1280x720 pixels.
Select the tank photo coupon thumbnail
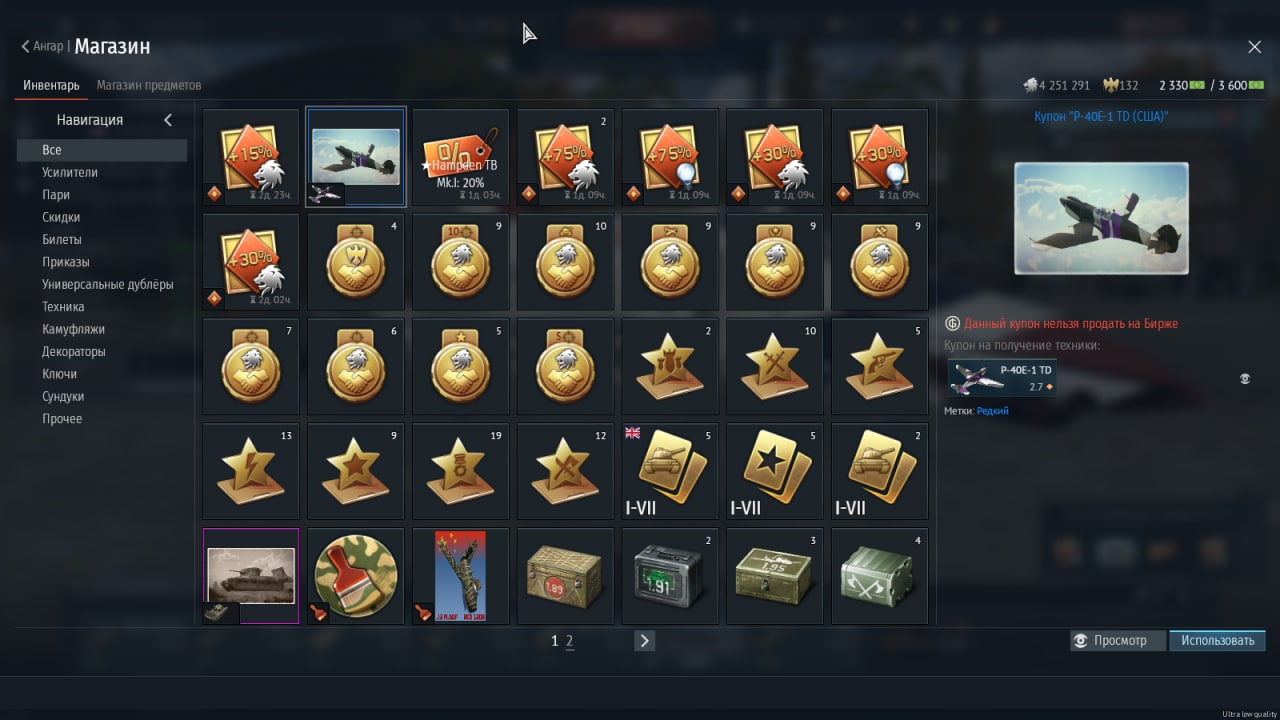[251, 576]
